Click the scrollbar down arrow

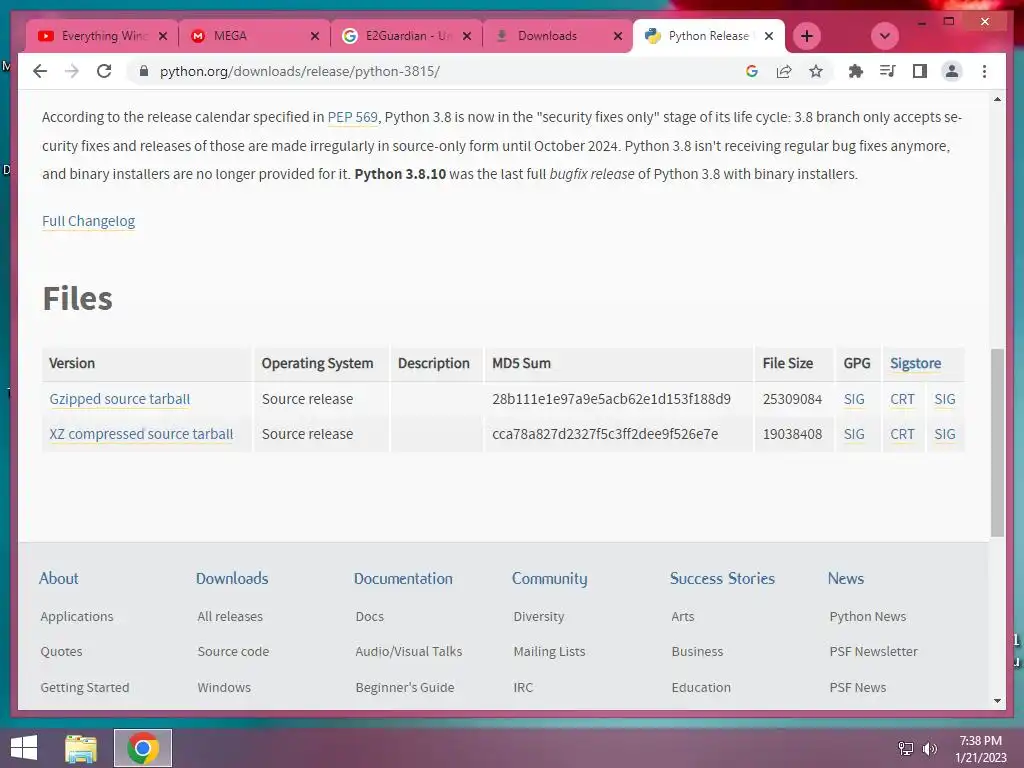click(x=997, y=701)
